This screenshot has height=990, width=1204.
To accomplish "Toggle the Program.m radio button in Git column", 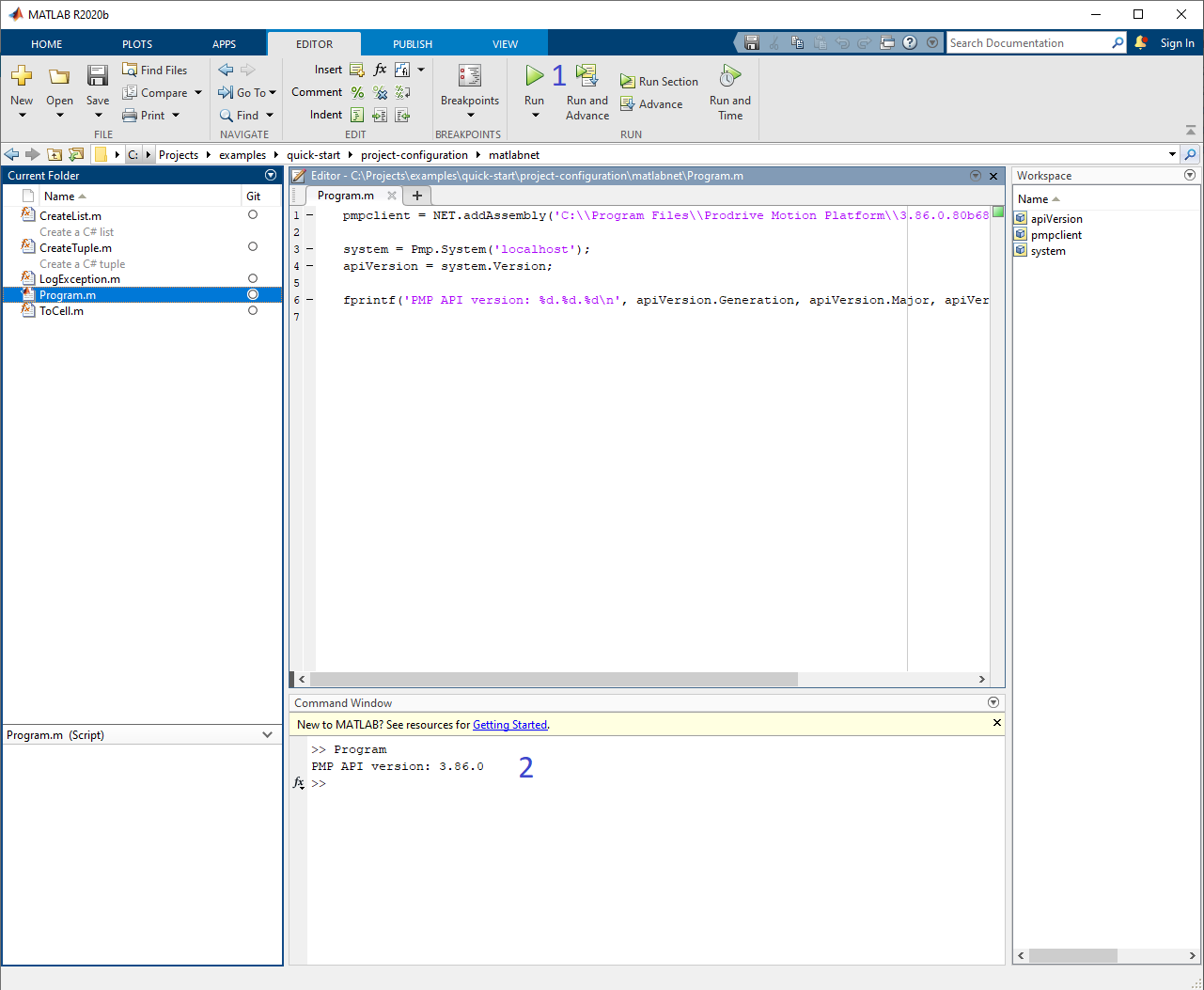I will tap(252, 294).
